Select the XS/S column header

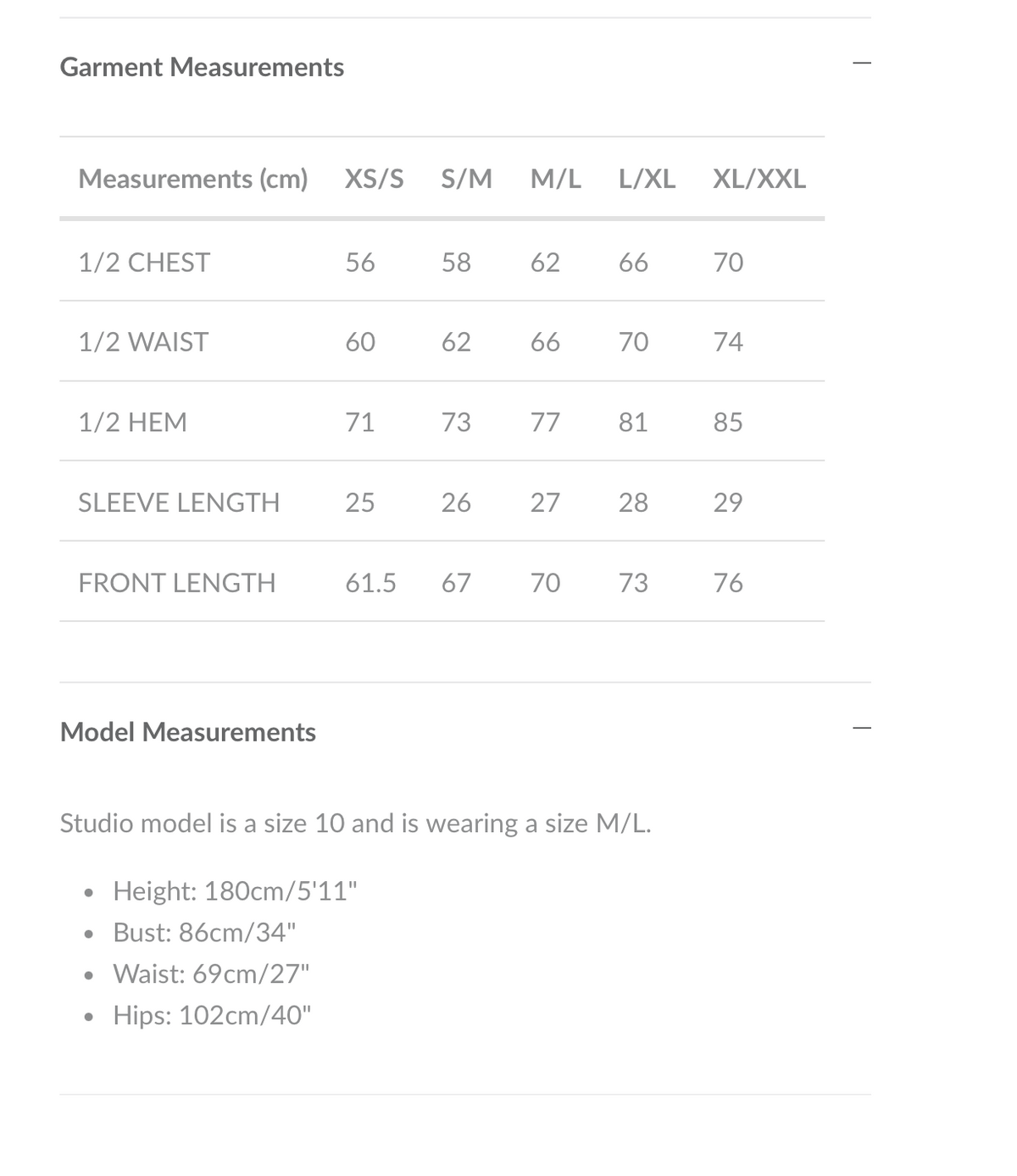pyautogui.click(x=374, y=179)
